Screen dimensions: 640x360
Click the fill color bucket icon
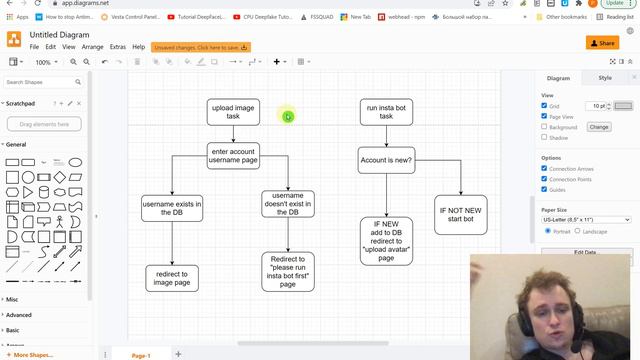pos(187,62)
